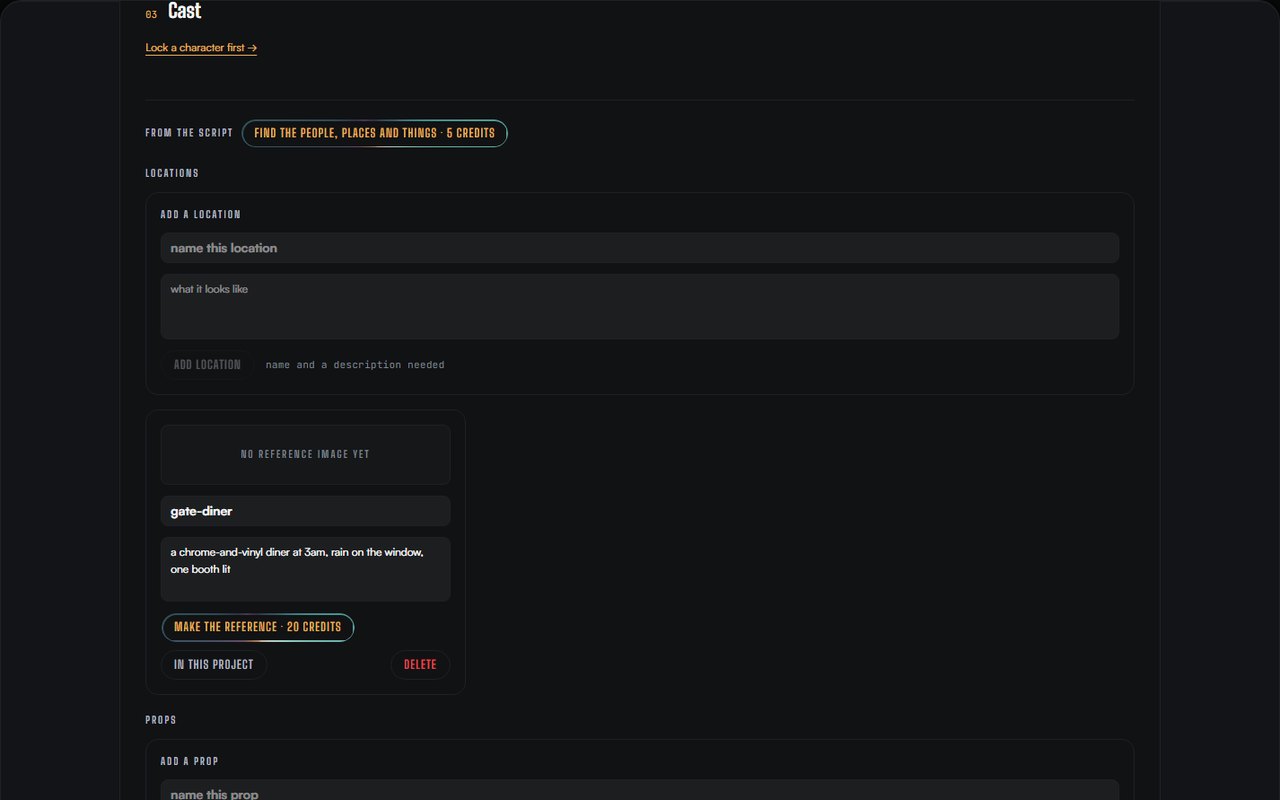Click the 'Cast' section heading

185,11
